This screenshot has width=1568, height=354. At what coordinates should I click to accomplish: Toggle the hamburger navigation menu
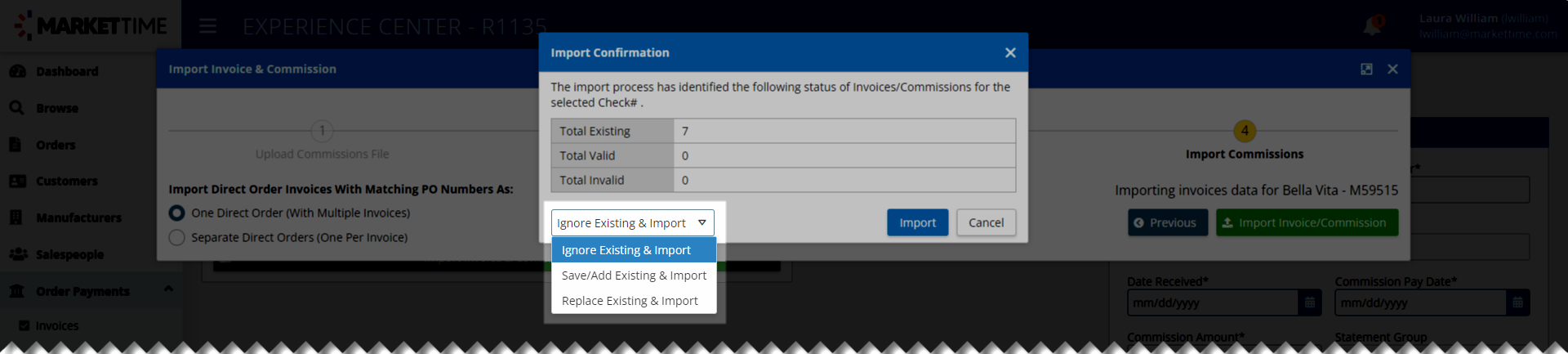208,26
